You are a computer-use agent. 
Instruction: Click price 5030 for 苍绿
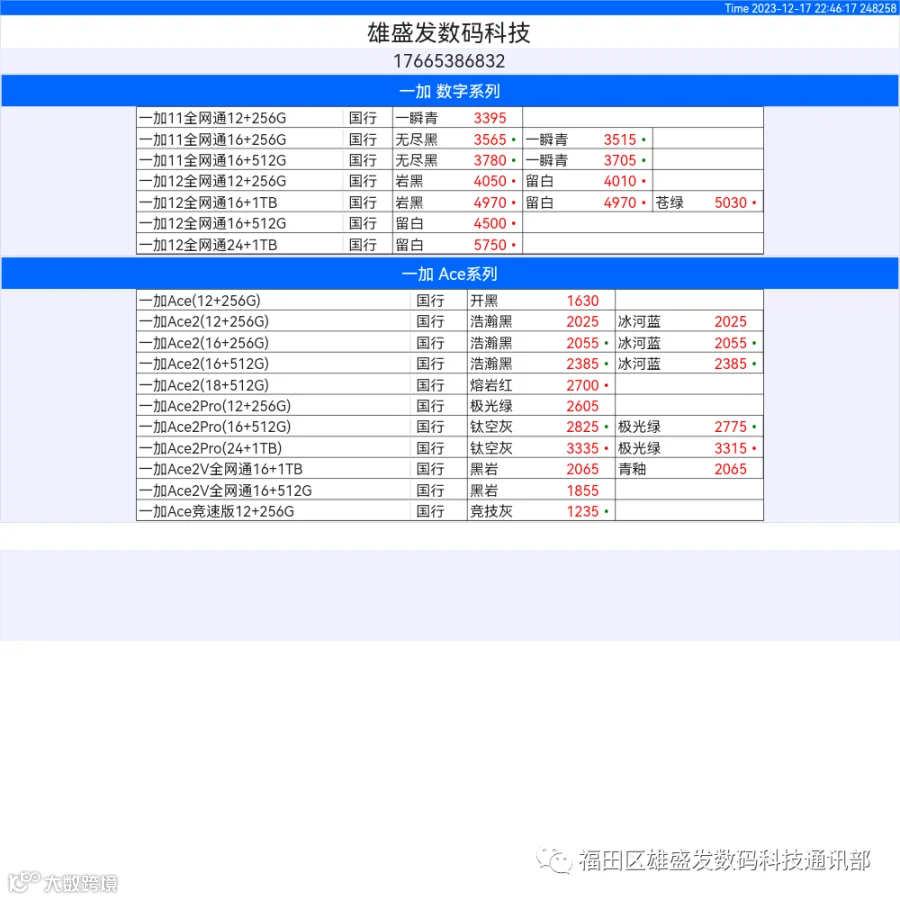[731, 203]
